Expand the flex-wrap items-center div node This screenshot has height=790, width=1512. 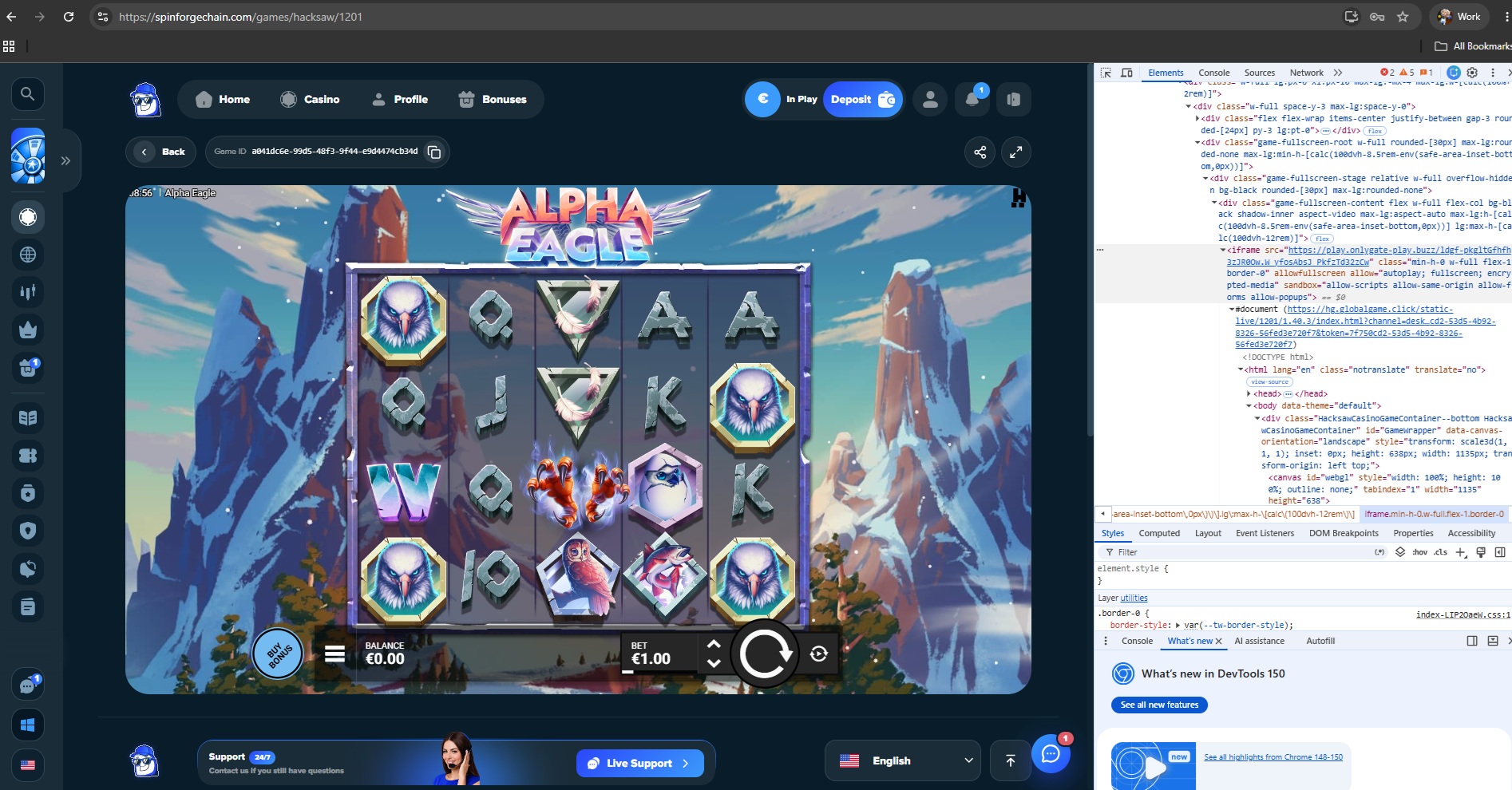tap(1197, 118)
